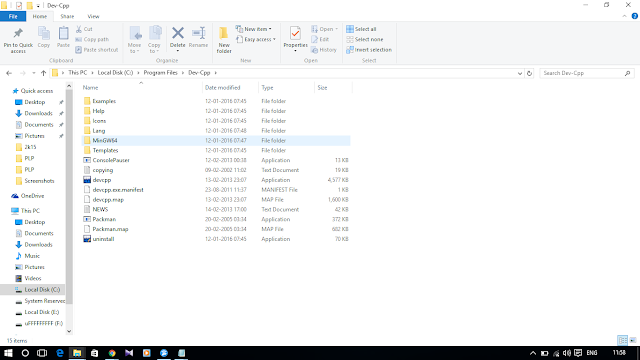Open Properties with the checkmark icon
Screen dimensions: 640x360
295,39
